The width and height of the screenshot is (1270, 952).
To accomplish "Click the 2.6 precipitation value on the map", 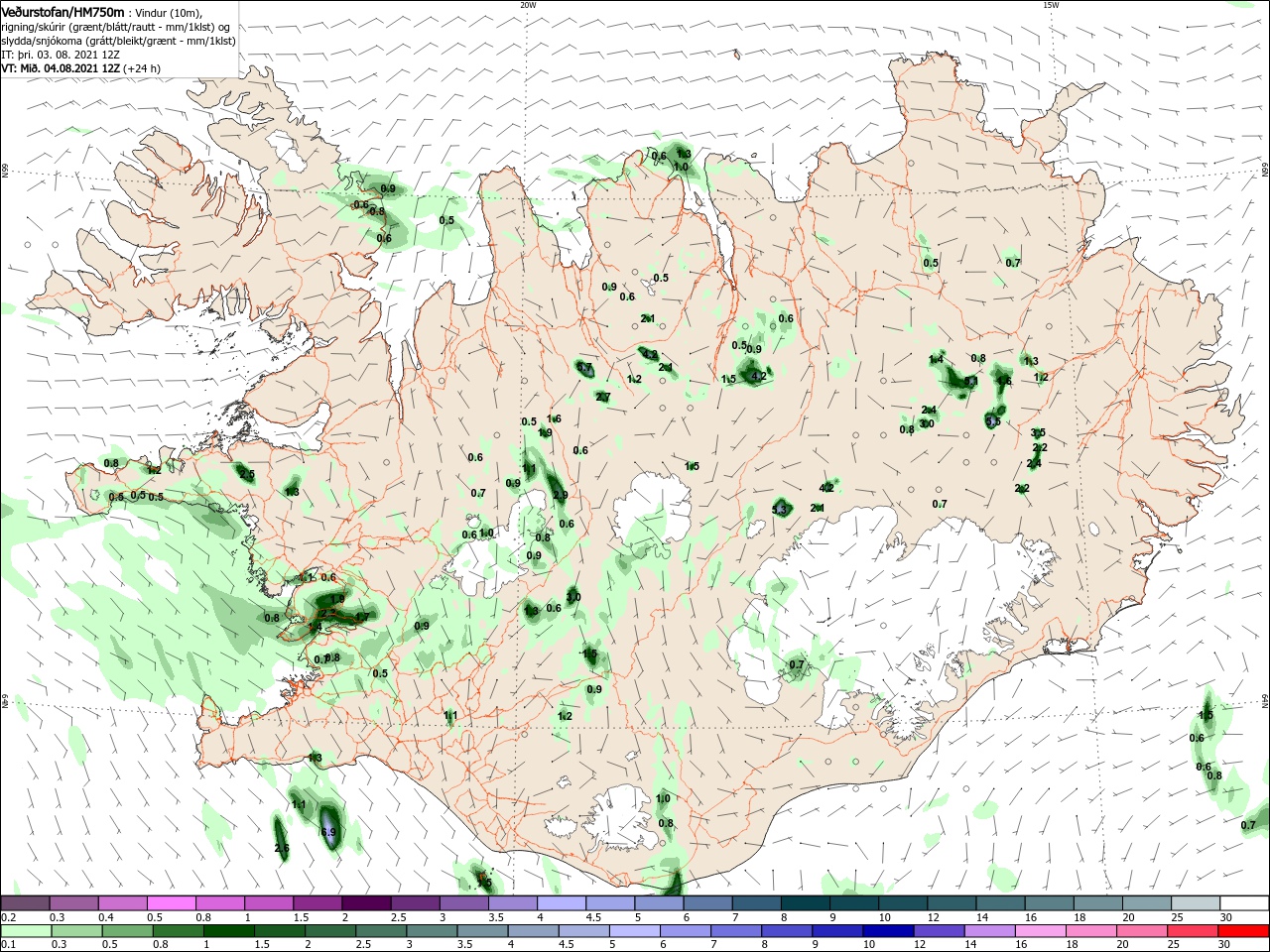I will click(282, 848).
